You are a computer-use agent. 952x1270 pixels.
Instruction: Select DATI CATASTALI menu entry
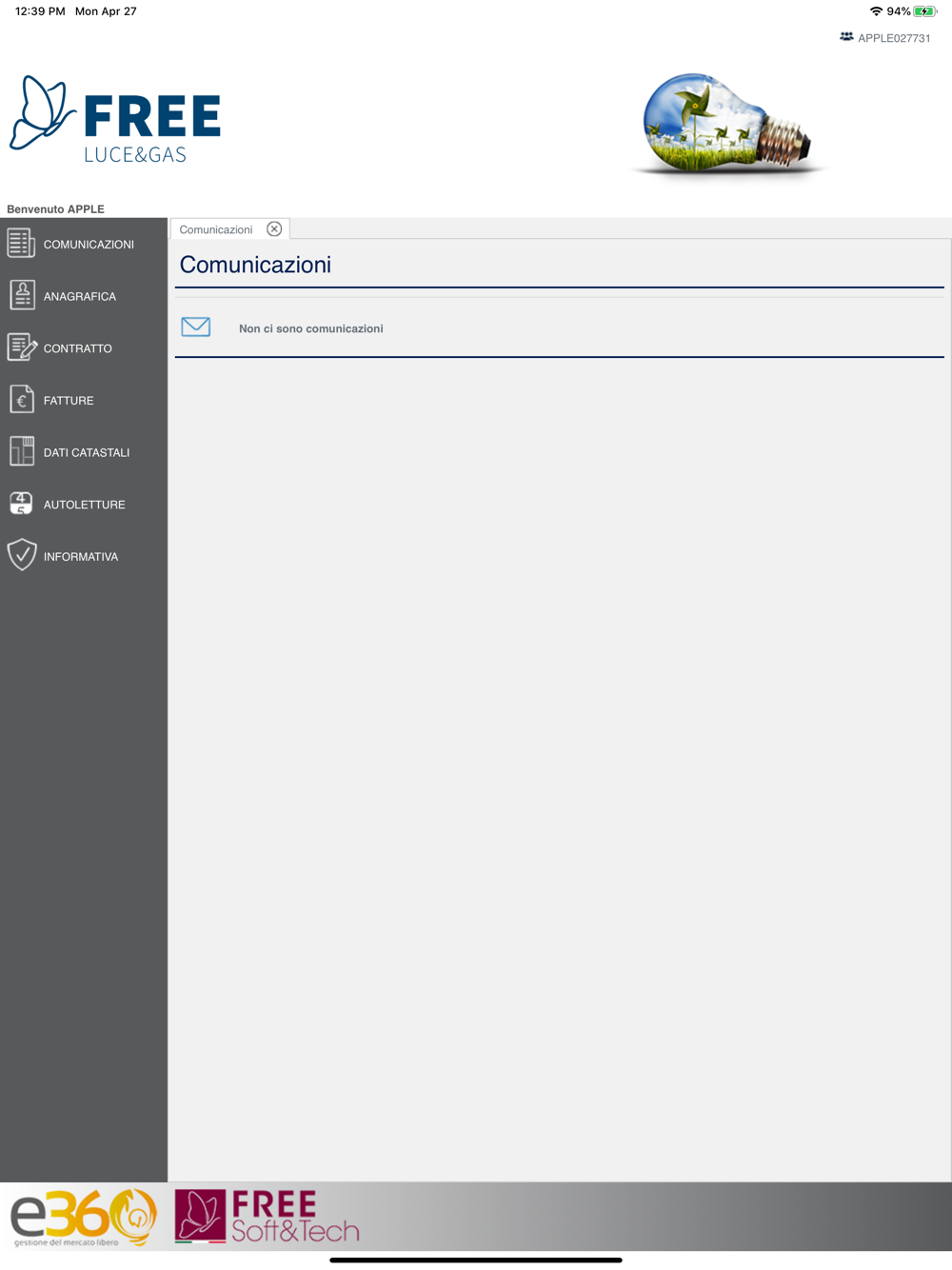tap(87, 453)
